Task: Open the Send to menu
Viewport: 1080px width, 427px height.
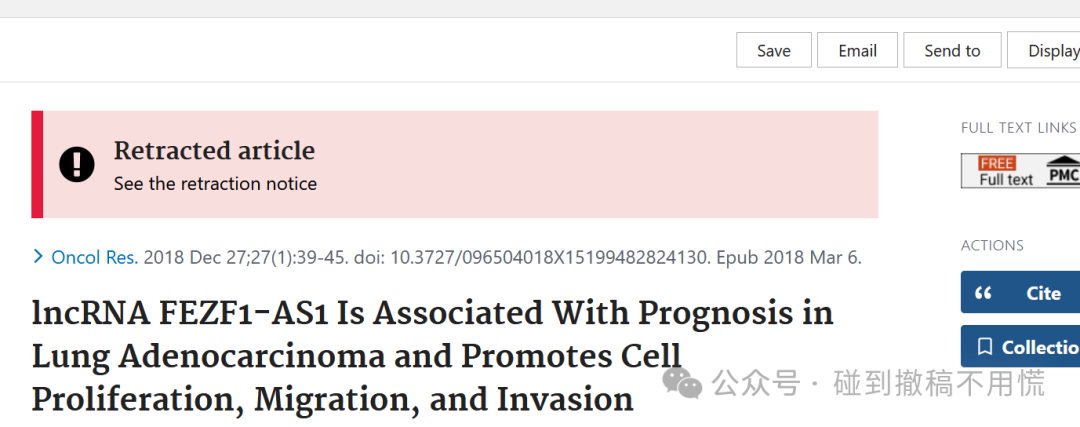Action: pos(952,50)
